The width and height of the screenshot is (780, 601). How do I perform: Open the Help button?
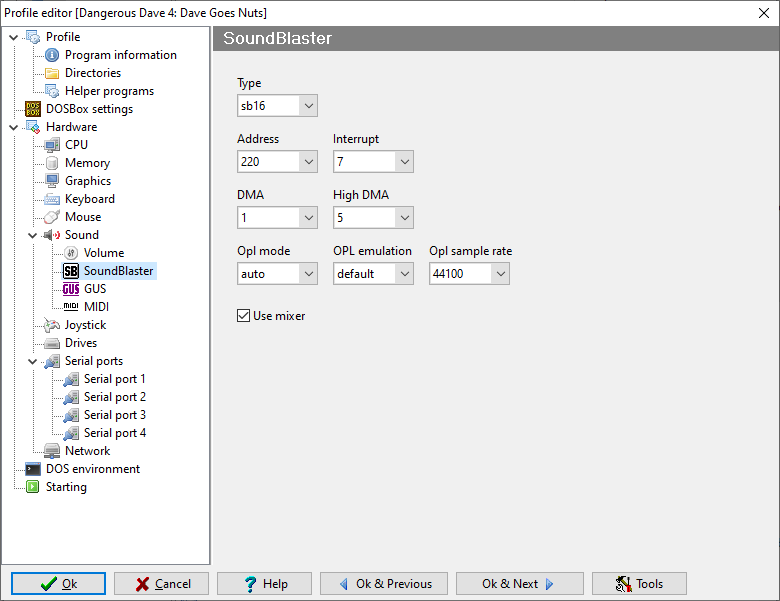click(264, 584)
